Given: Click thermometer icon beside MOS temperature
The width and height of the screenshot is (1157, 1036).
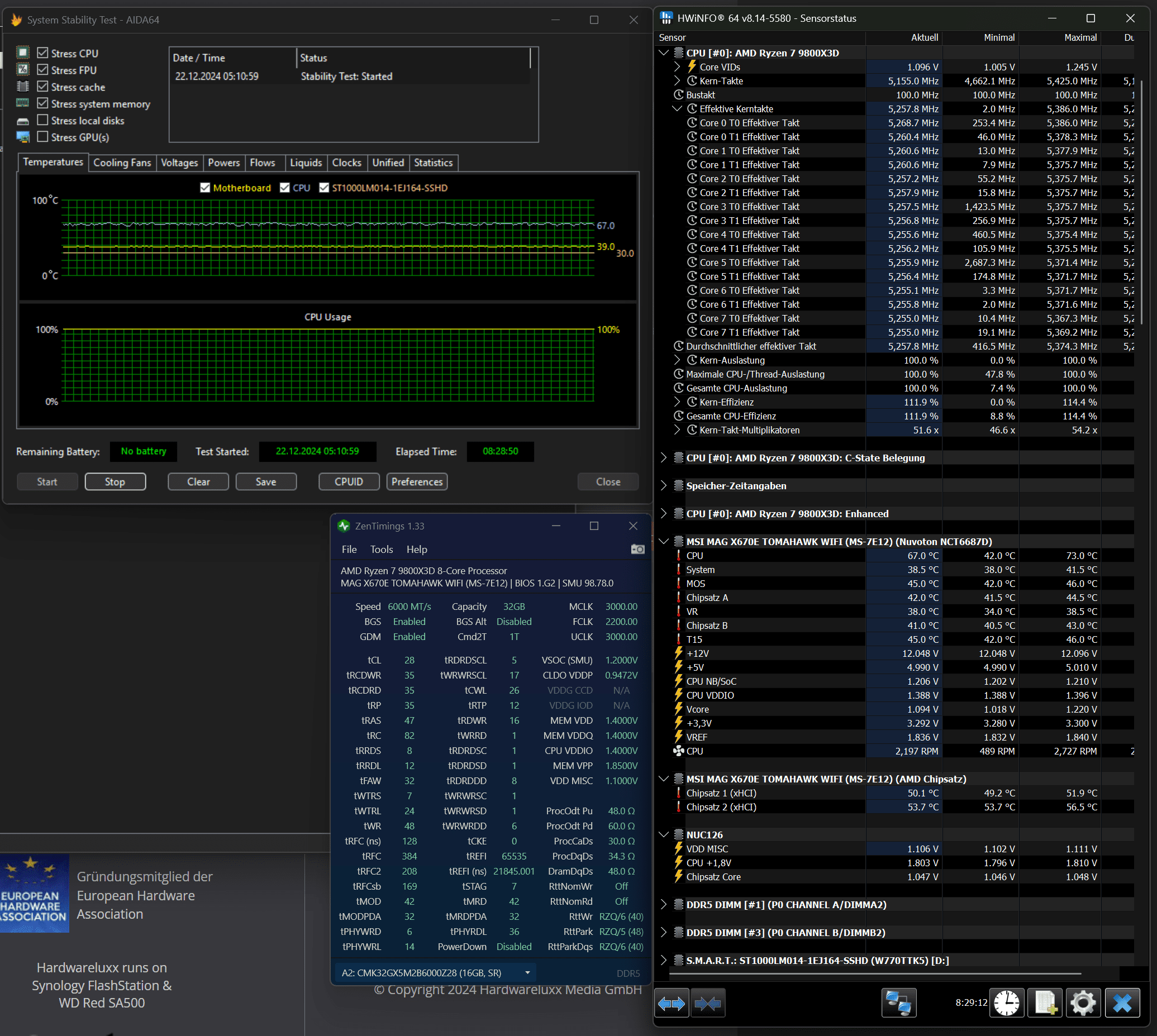Looking at the screenshot, I should coord(679,584).
